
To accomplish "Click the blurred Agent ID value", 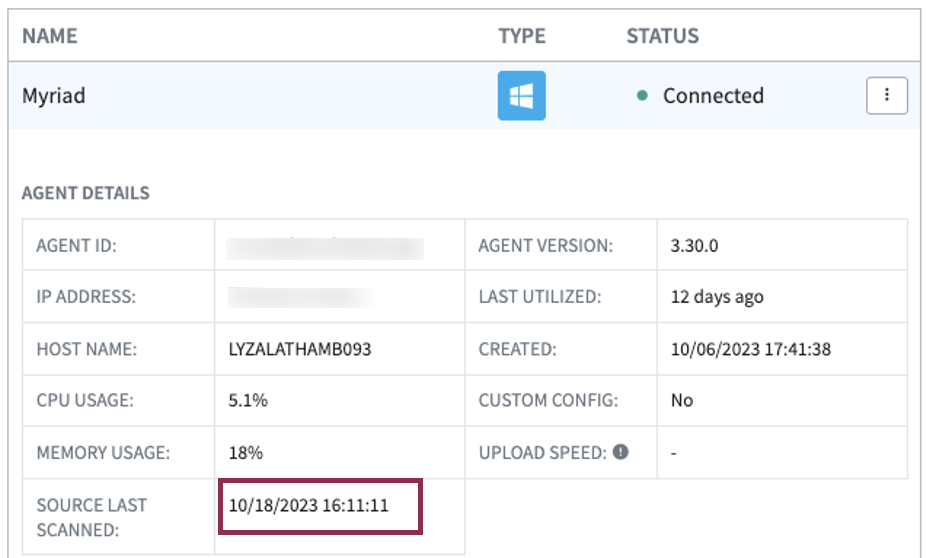I will (x=324, y=247).
